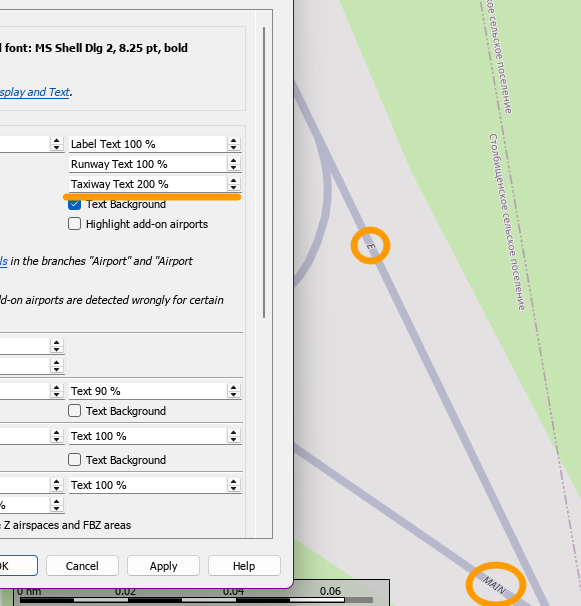Viewport: 581px width, 606px height.
Task: Increase Label Text size with up arrow
Action: (x=233, y=141)
